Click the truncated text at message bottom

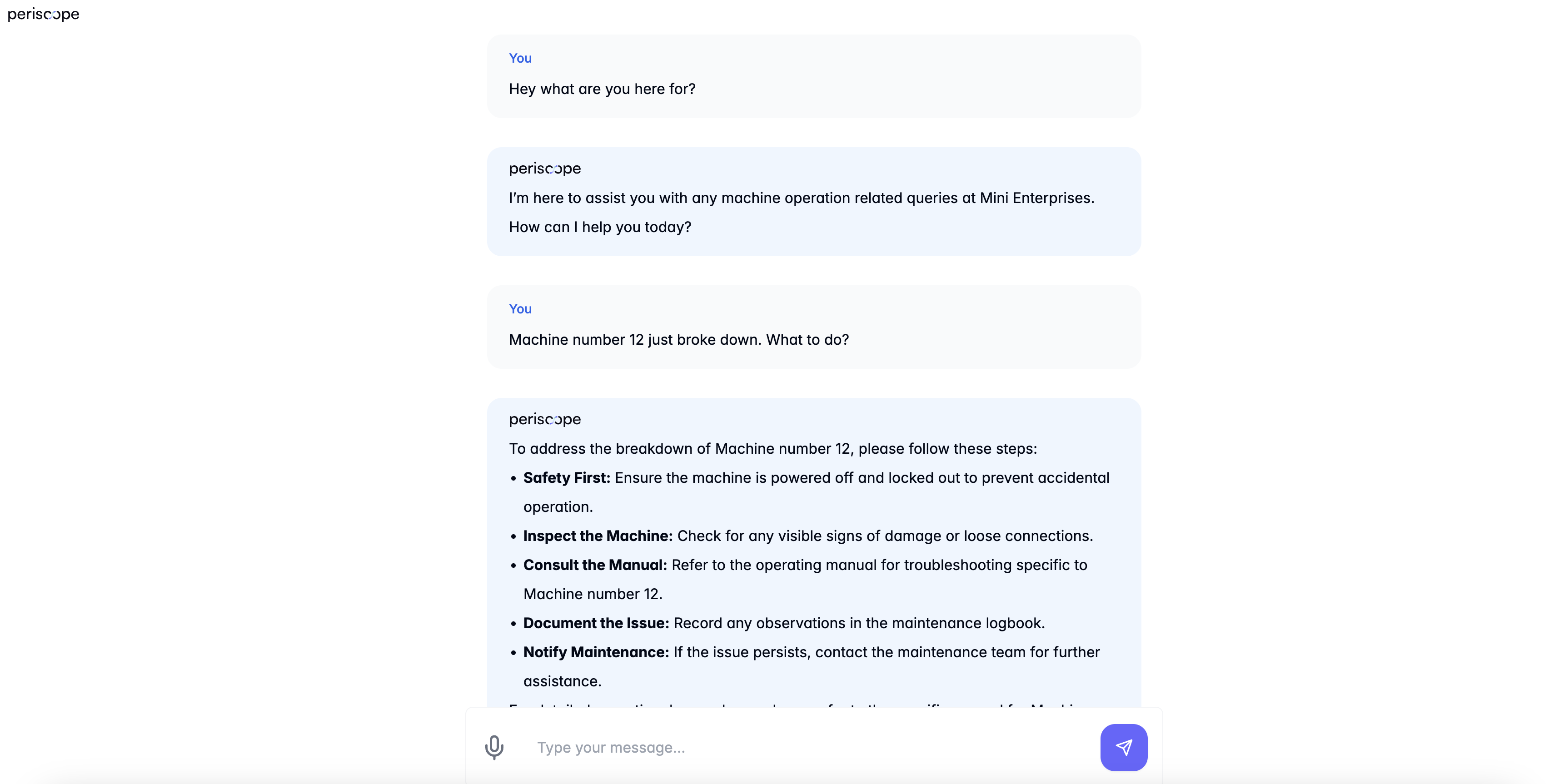click(789, 706)
